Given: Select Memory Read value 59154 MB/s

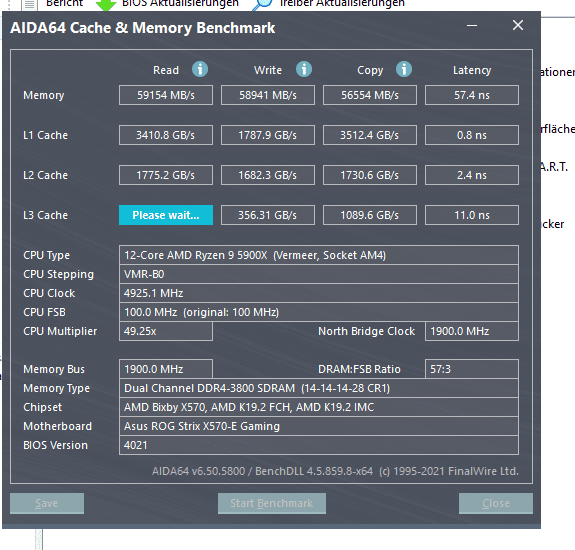Looking at the screenshot, I should [x=166, y=95].
